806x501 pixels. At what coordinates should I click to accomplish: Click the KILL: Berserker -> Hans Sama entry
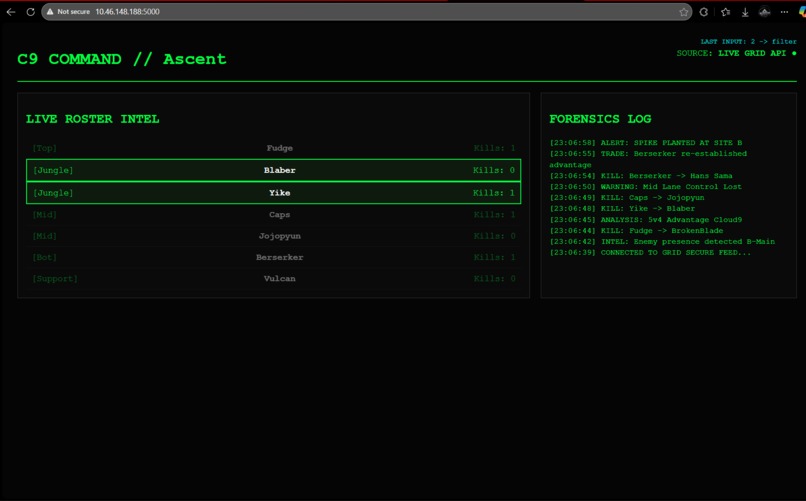[641, 176]
